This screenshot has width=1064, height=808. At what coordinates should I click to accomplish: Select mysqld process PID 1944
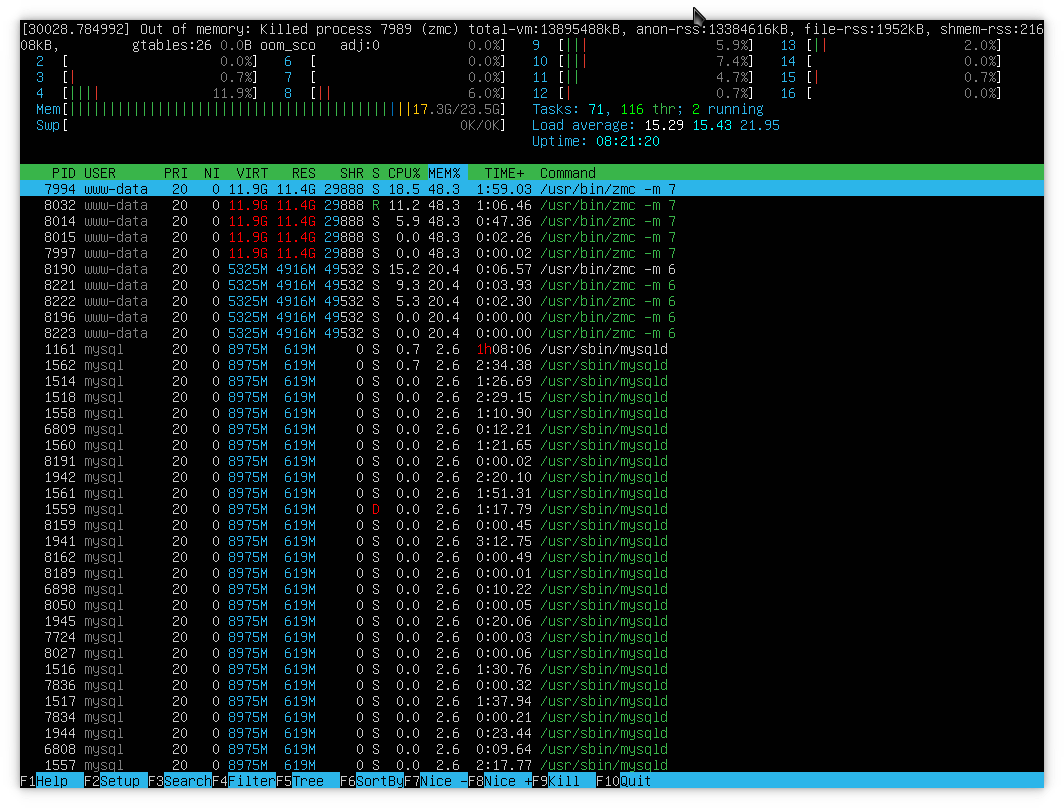(532, 733)
